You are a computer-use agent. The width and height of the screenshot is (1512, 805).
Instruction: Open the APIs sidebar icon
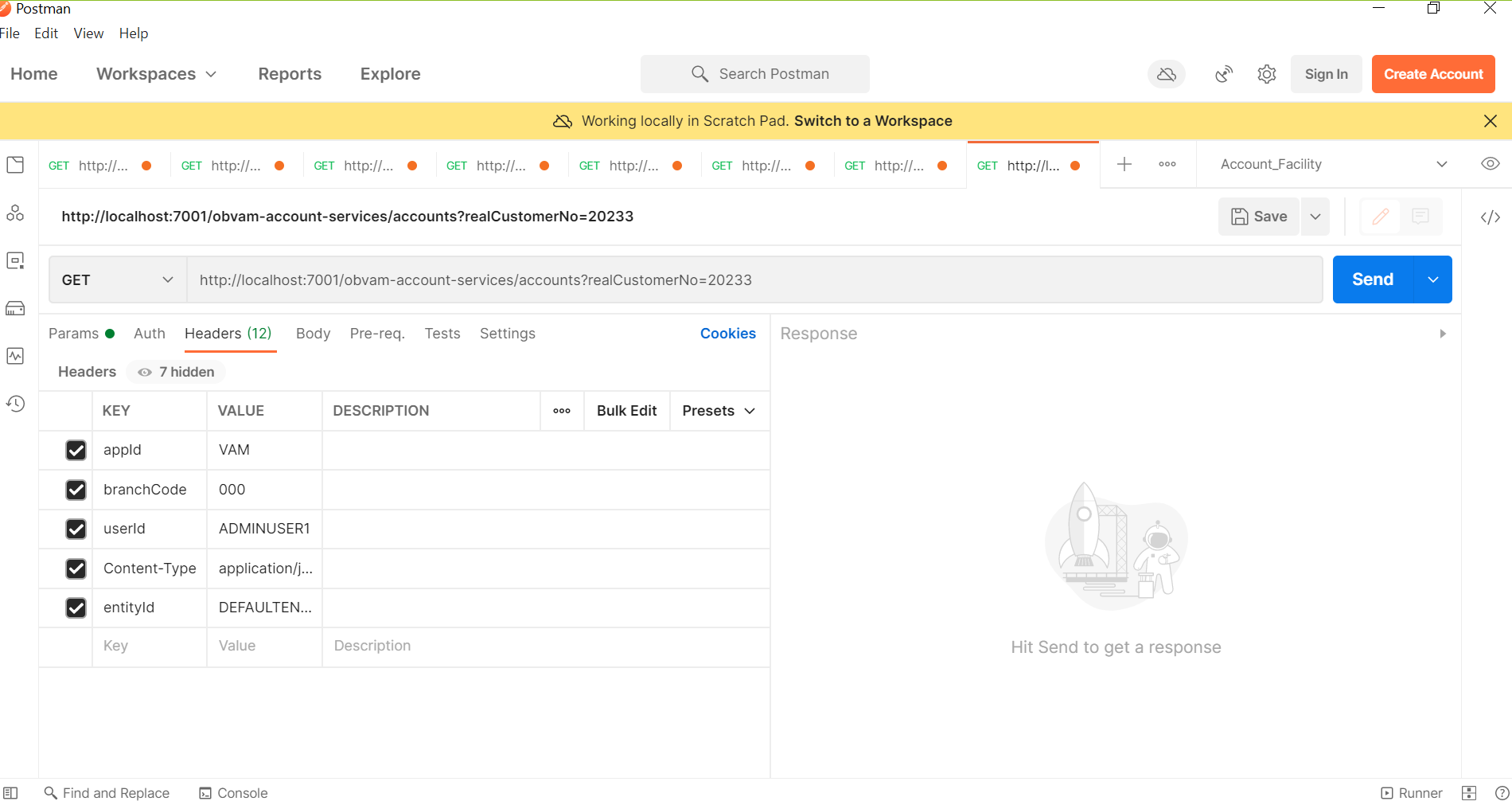(x=15, y=213)
